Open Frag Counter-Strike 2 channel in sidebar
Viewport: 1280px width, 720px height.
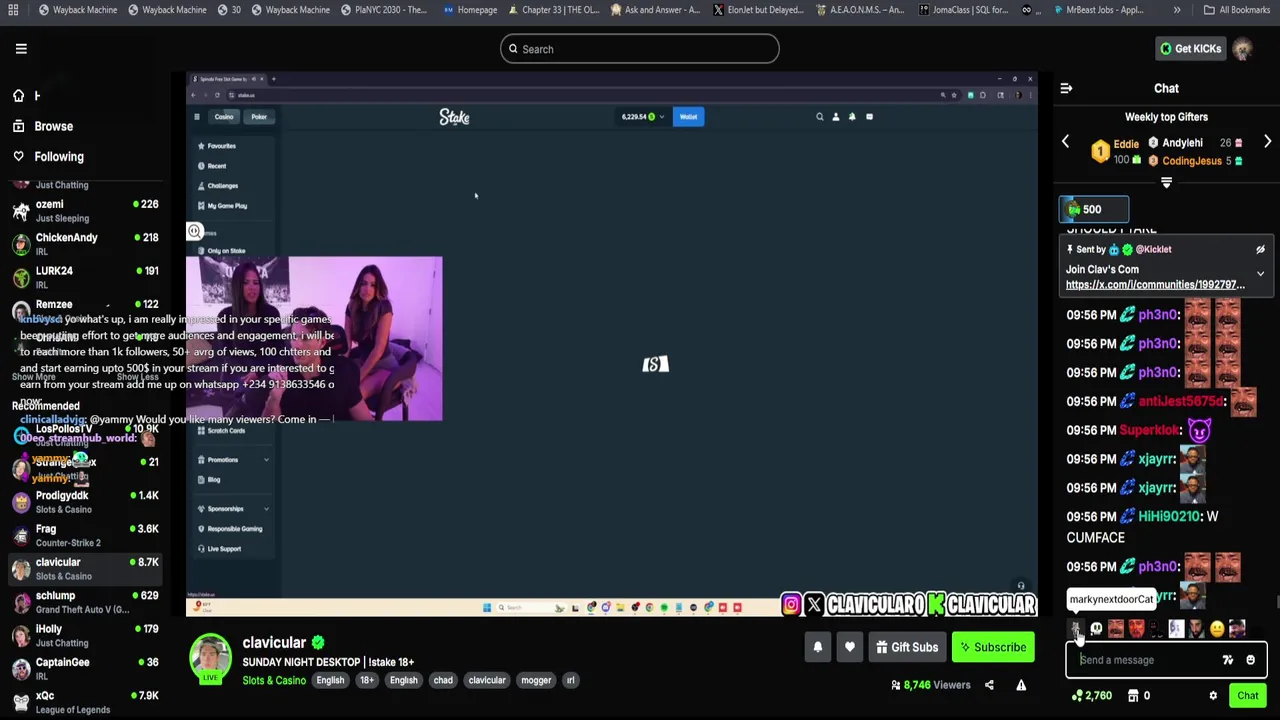(x=85, y=535)
